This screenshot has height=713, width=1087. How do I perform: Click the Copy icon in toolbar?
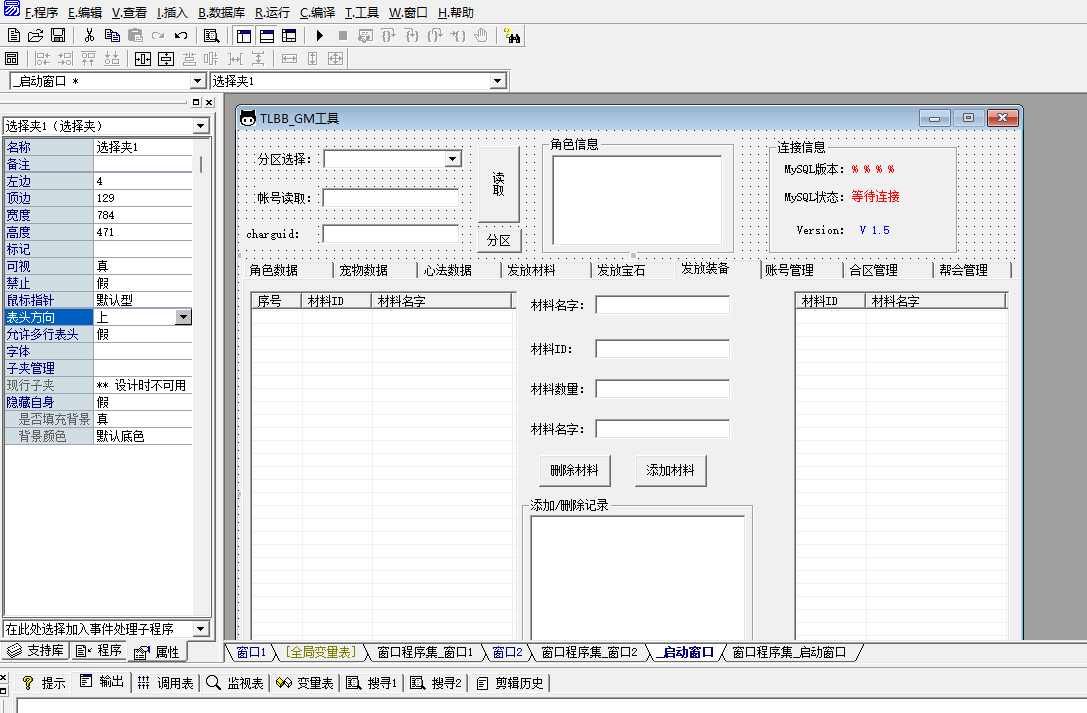pos(112,36)
